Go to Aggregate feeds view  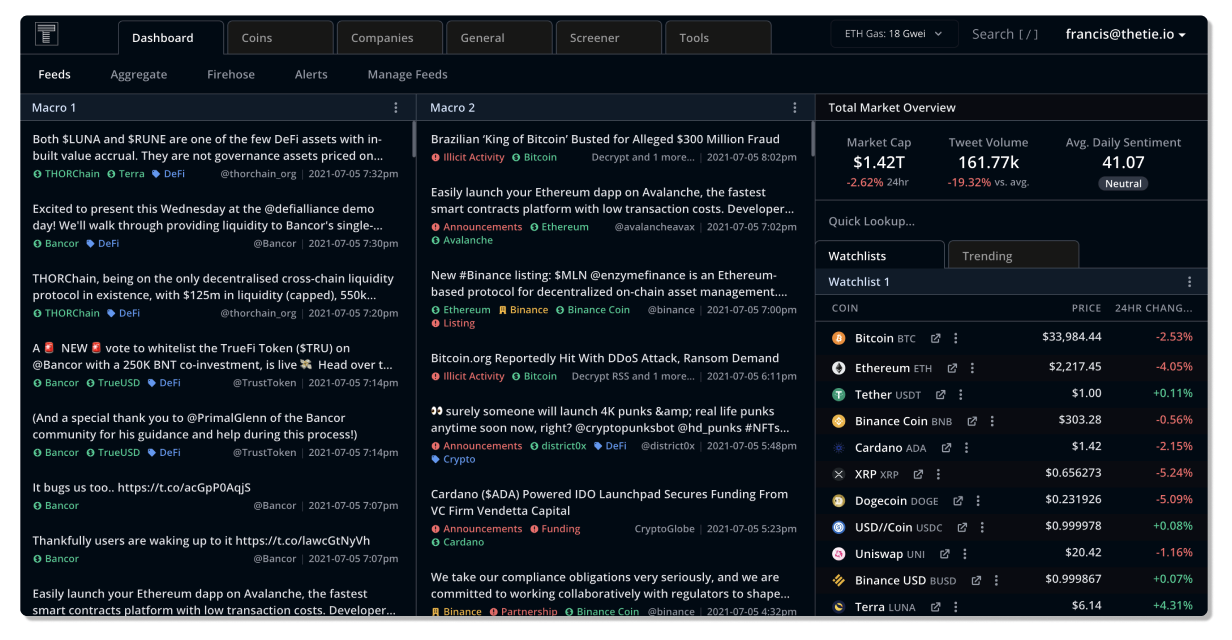click(139, 75)
